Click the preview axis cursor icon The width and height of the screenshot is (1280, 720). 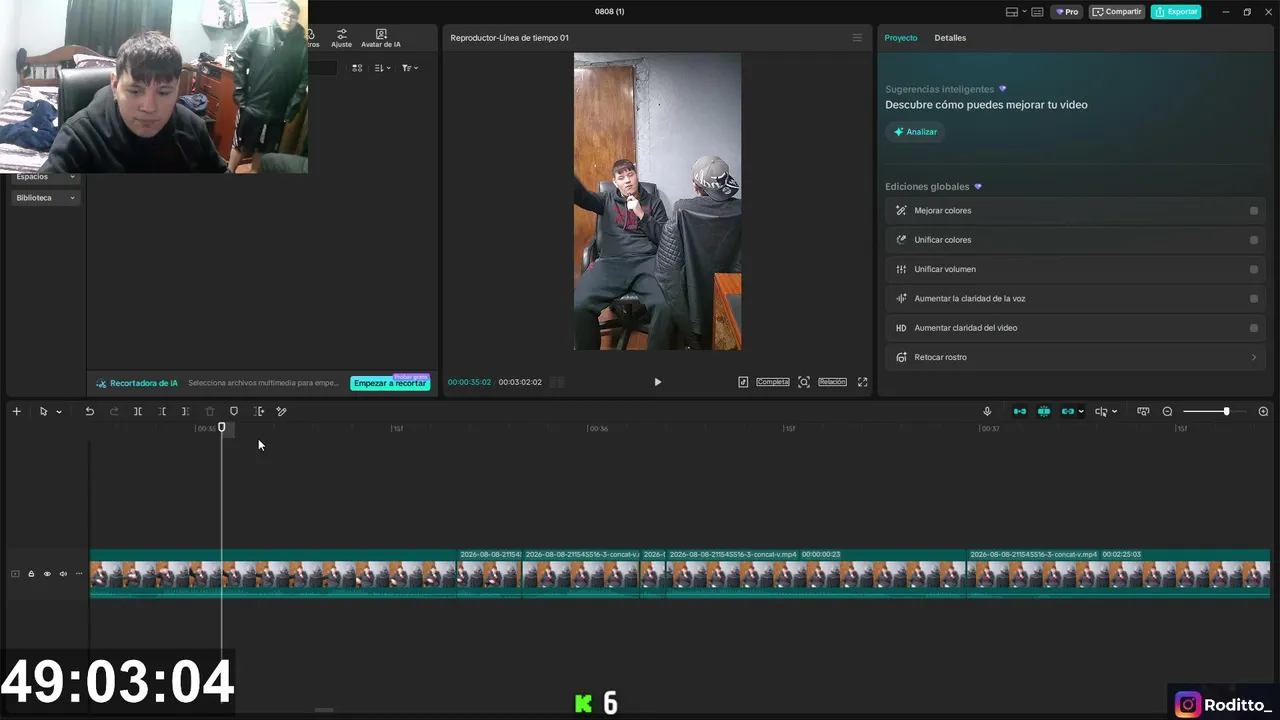pos(1101,411)
